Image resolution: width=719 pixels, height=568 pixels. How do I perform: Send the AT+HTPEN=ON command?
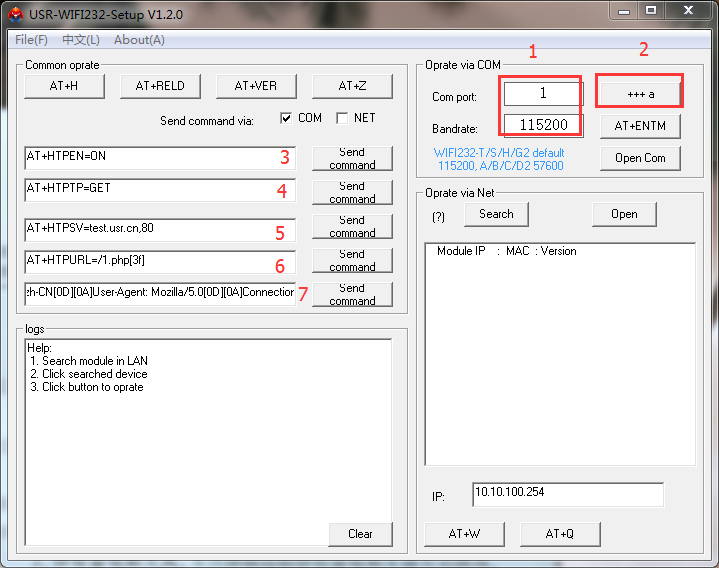coord(352,158)
